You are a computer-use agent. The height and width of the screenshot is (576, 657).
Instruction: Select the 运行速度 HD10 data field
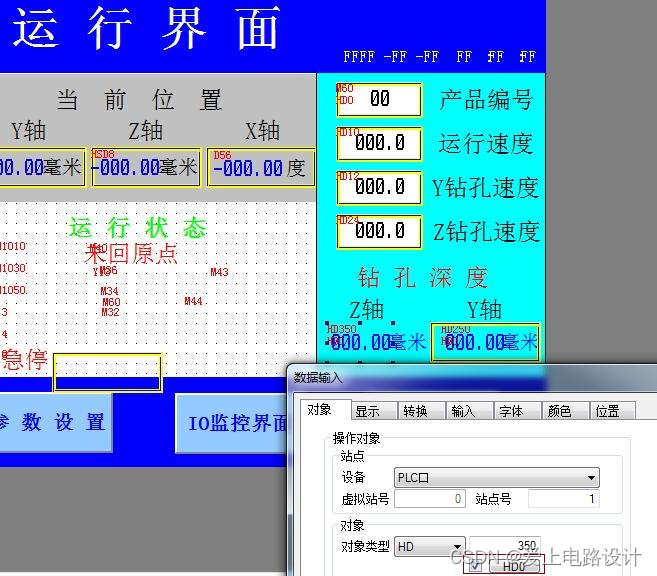click(x=378, y=144)
